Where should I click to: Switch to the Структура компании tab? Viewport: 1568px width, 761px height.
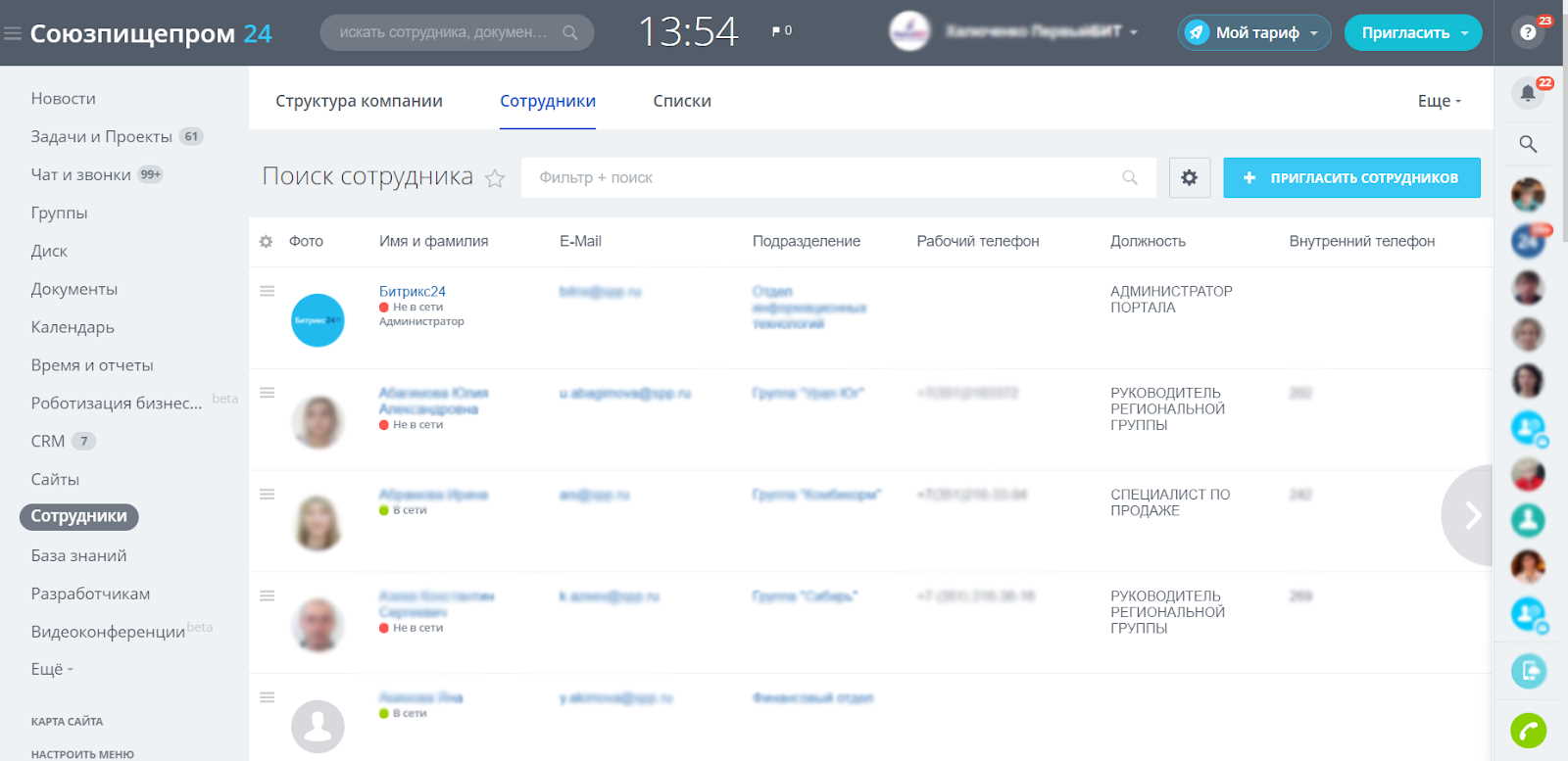(359, 101)
